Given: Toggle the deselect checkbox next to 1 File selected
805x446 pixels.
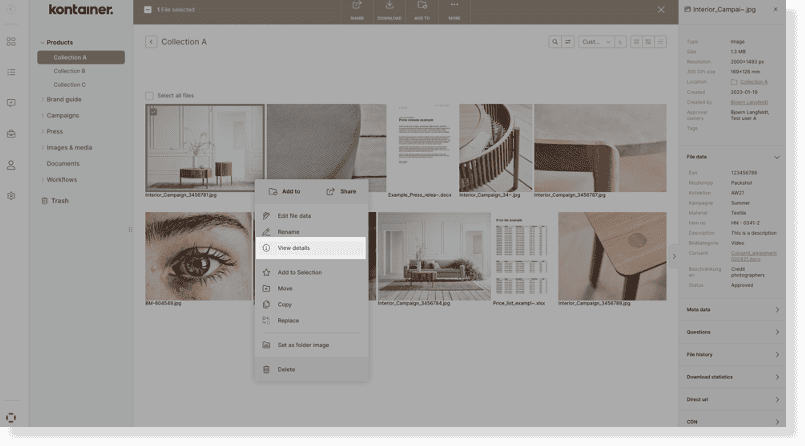Looking at the screenshot, I should tap(148, 10).
